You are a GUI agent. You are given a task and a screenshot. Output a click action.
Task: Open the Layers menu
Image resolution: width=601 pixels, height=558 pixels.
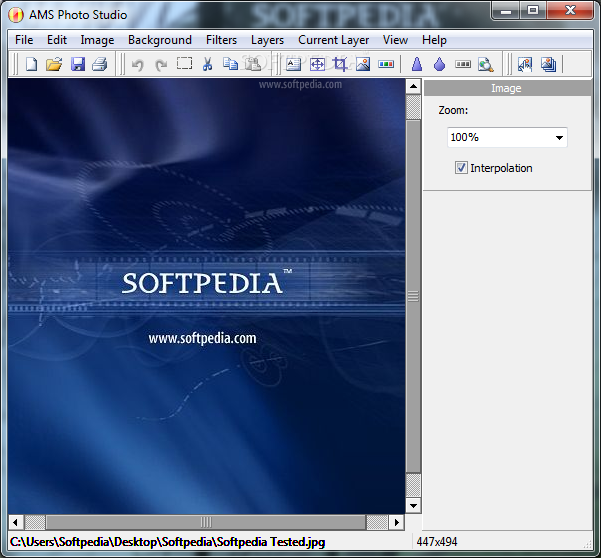coord(267,40)
